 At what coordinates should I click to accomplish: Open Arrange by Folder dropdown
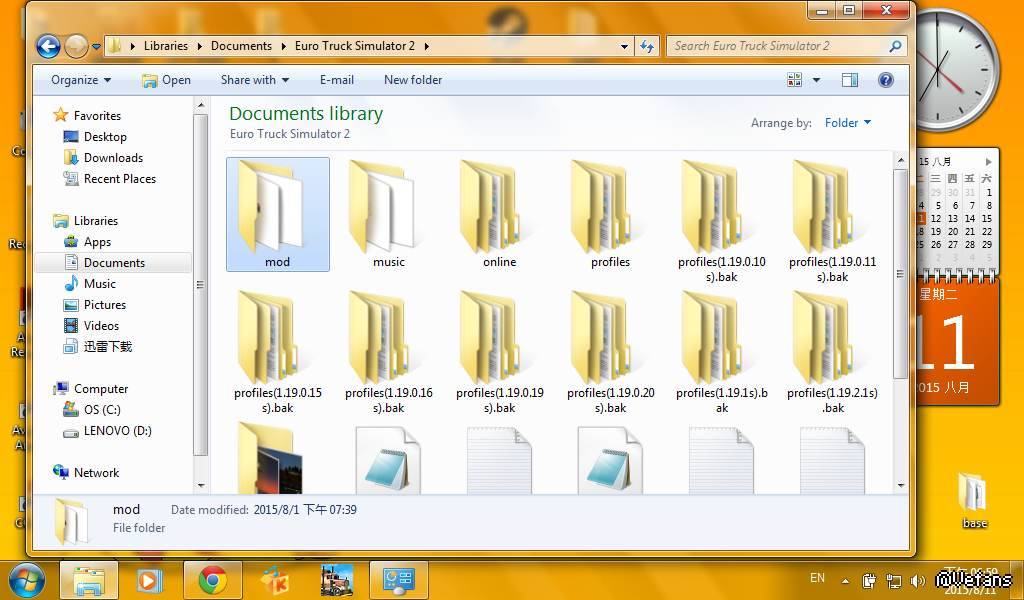(847, 123)
